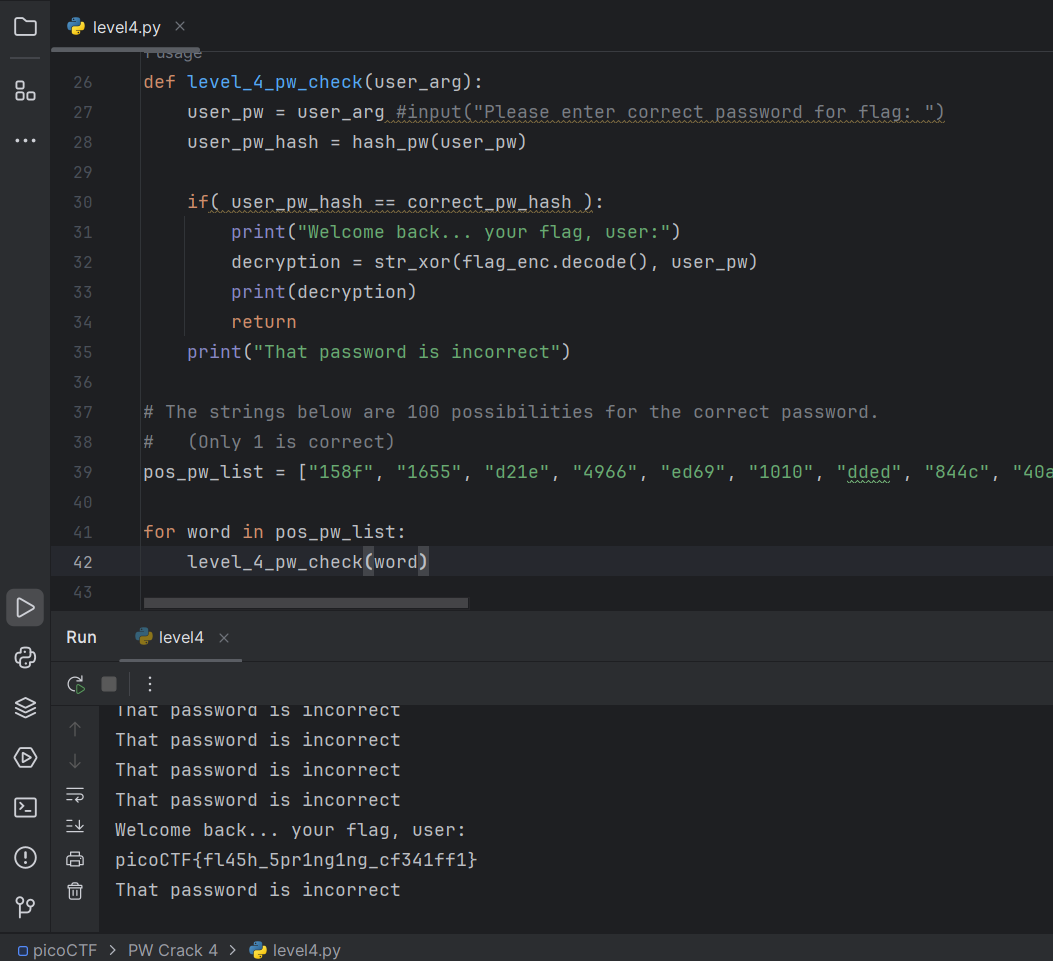Close the level4.py editor tab
Viewport: 1053px width, 961px height.
coord(179,27)
